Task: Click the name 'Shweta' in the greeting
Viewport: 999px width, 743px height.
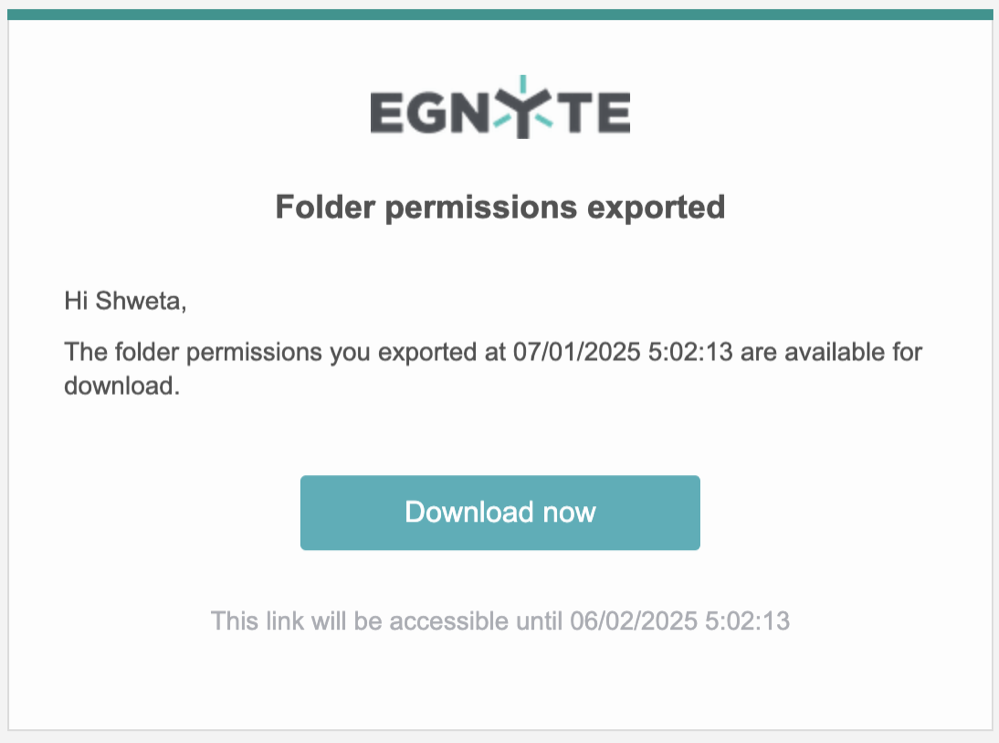Action: coord(139,301)
